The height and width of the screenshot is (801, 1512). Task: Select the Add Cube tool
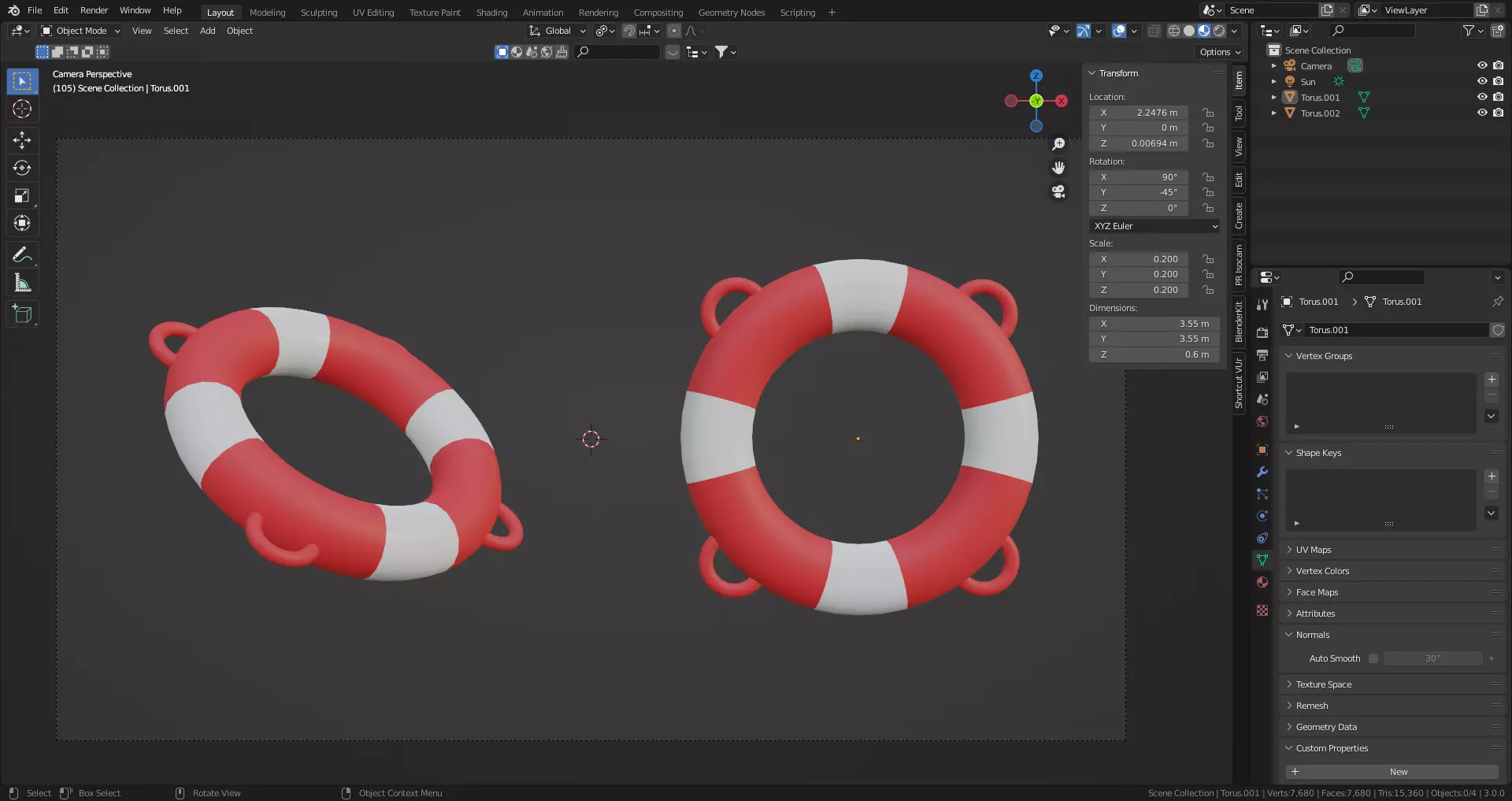tap(22, 314)
